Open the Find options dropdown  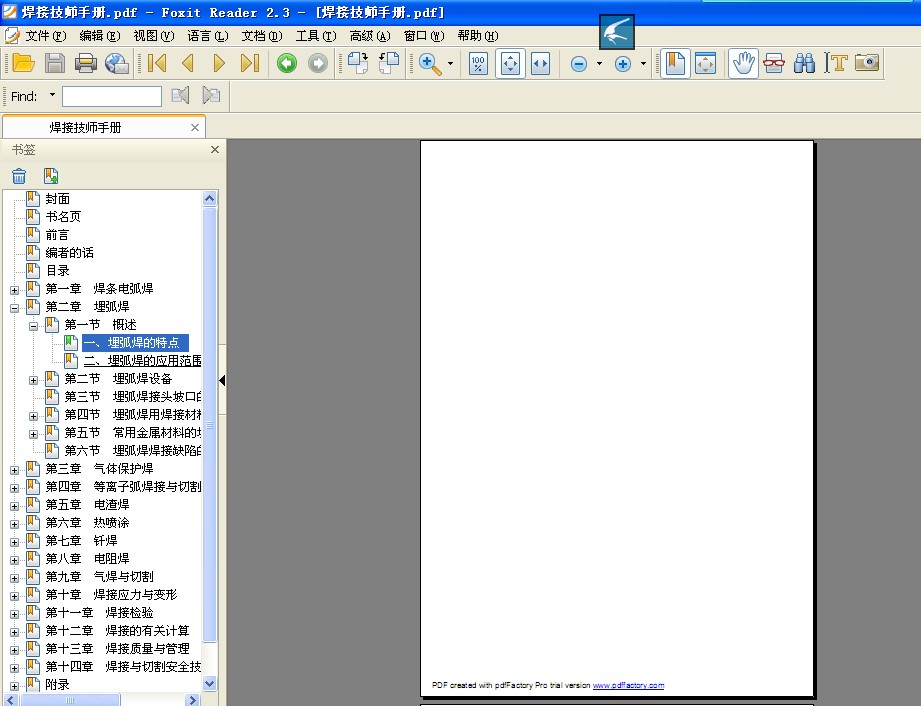pyautogui.click(x=52, y=95)
